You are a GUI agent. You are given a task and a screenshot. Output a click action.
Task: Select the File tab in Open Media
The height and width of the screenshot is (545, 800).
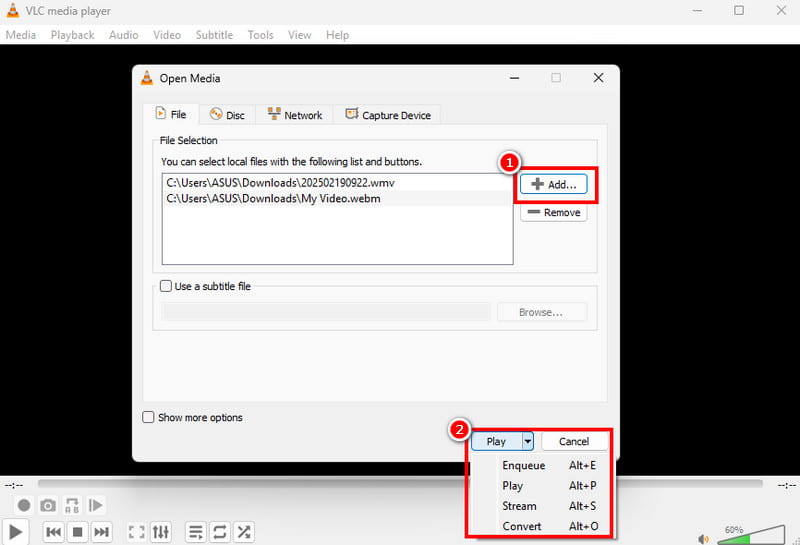point(171,114)
